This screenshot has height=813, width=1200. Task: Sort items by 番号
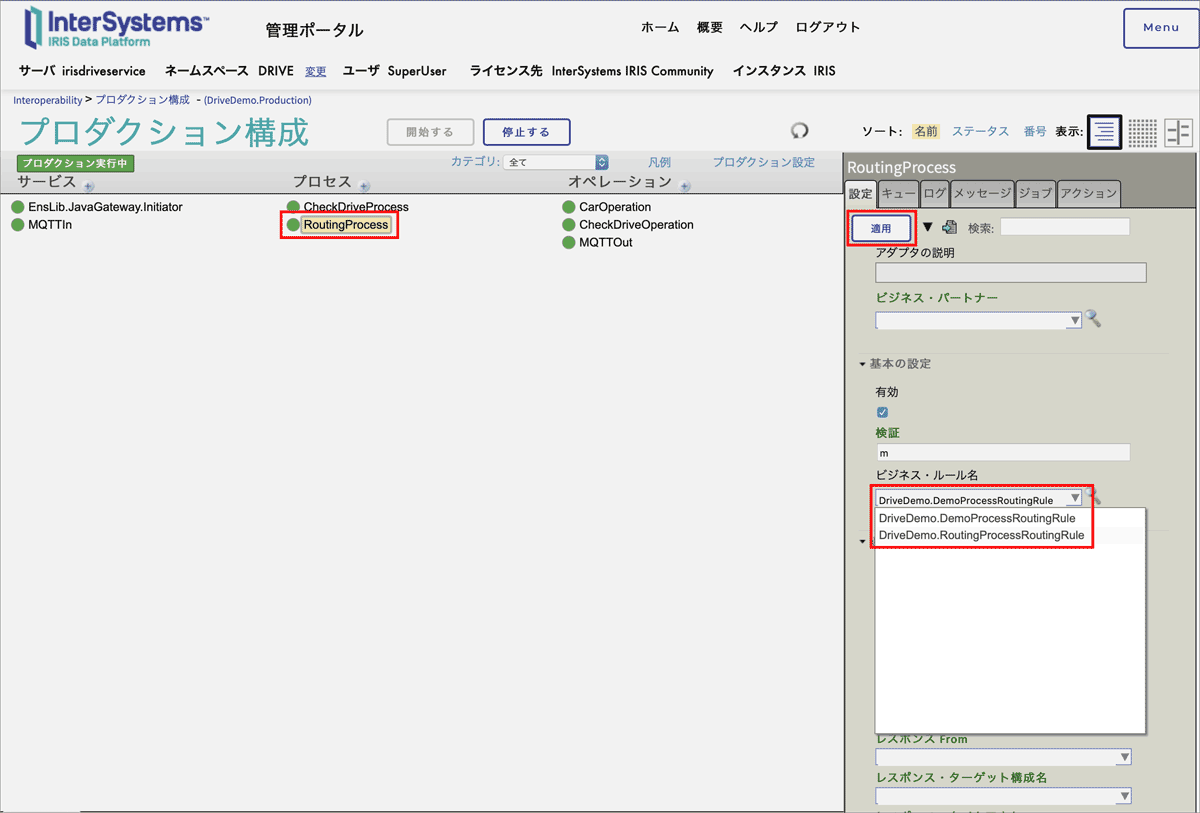coord(1035,131)
